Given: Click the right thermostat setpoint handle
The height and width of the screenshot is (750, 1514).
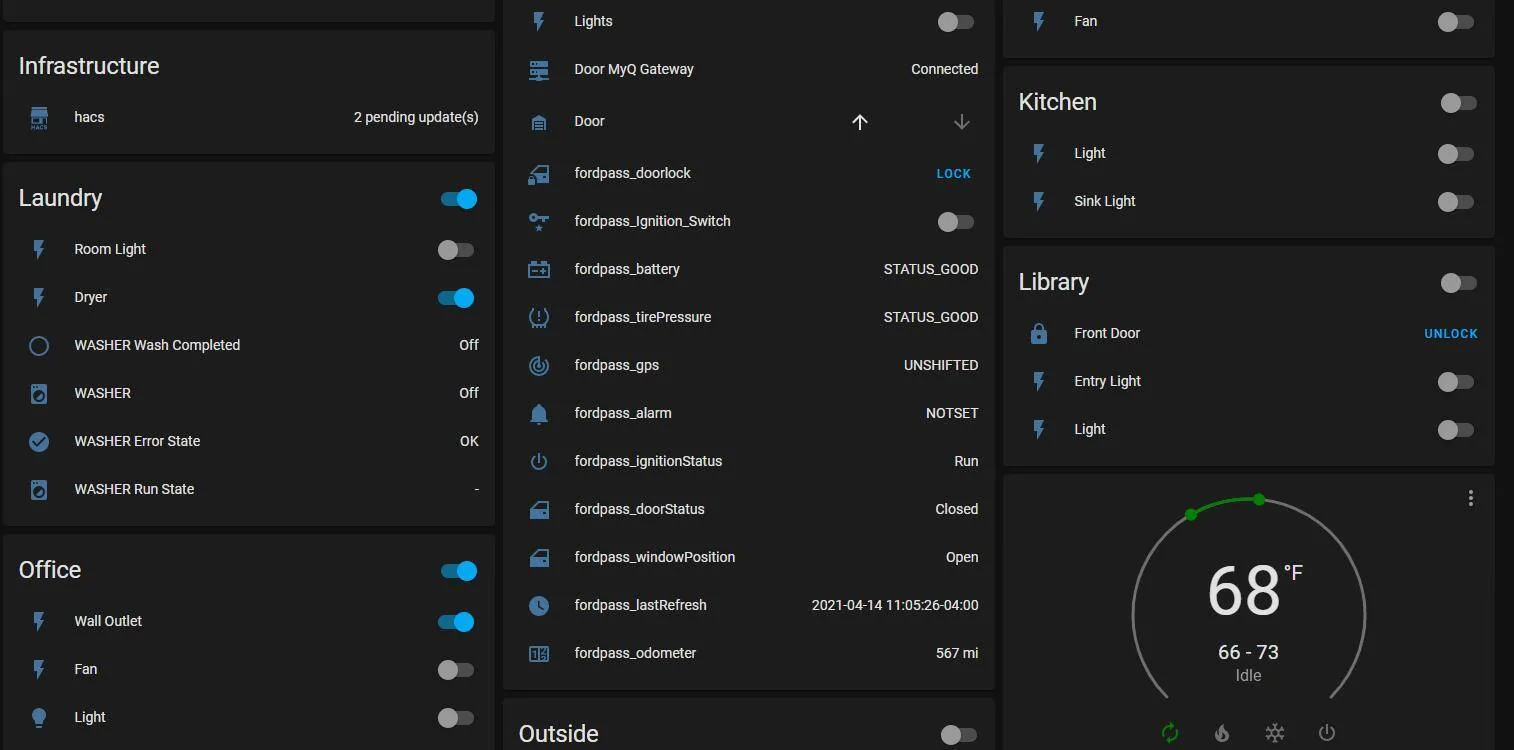Looking at the screenshot, I should (x=1259, y=499).
